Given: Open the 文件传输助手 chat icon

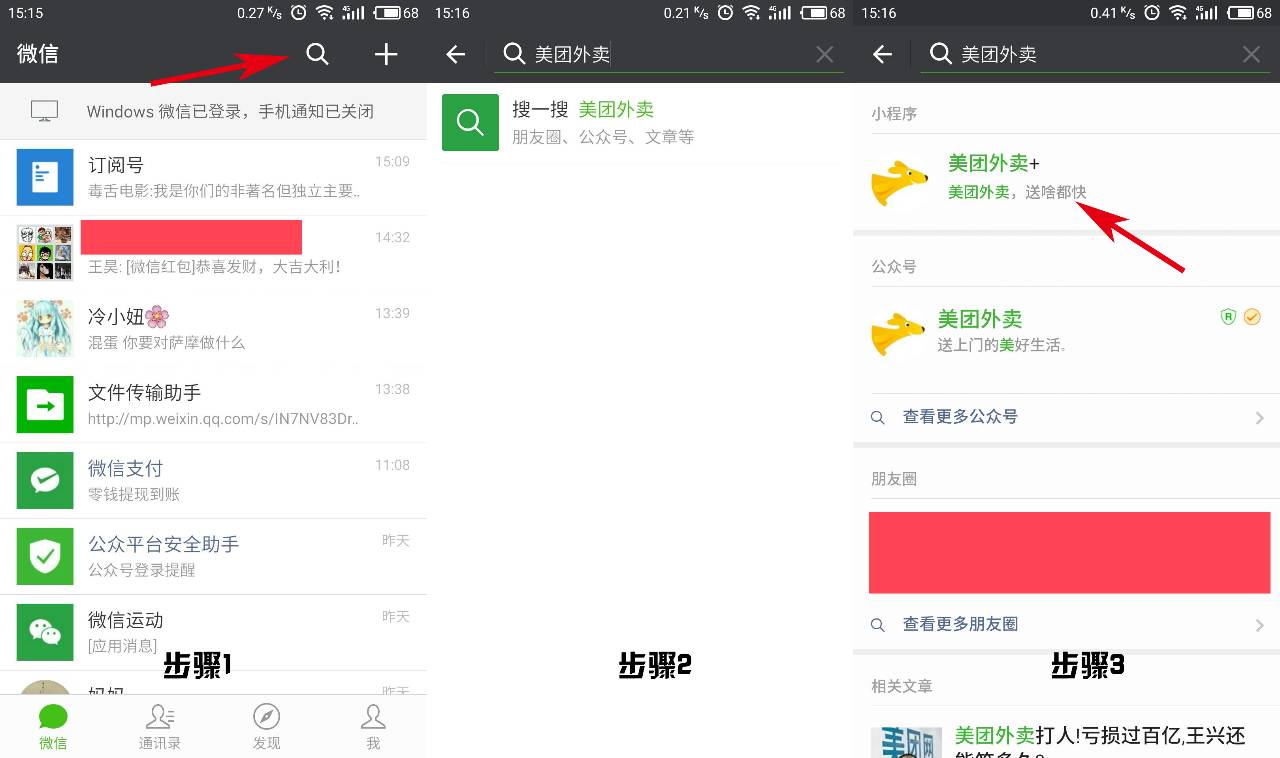Looking at the screenshot, I should (44, 404).
